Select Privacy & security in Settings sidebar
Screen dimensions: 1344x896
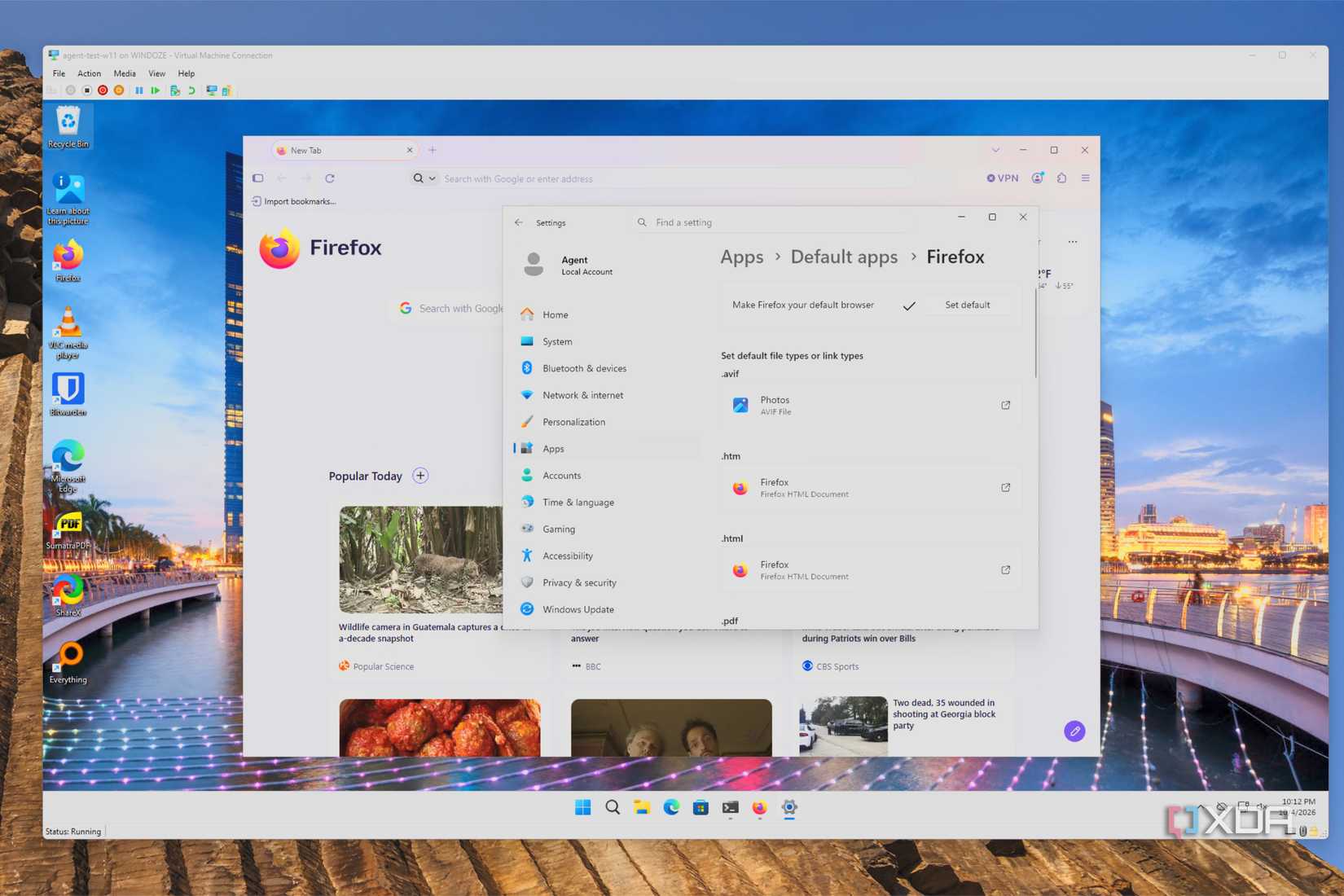pos(607,582)
